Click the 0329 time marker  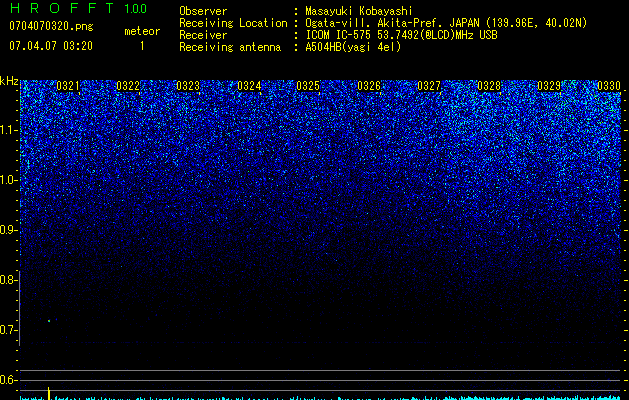tap(549, 86)
